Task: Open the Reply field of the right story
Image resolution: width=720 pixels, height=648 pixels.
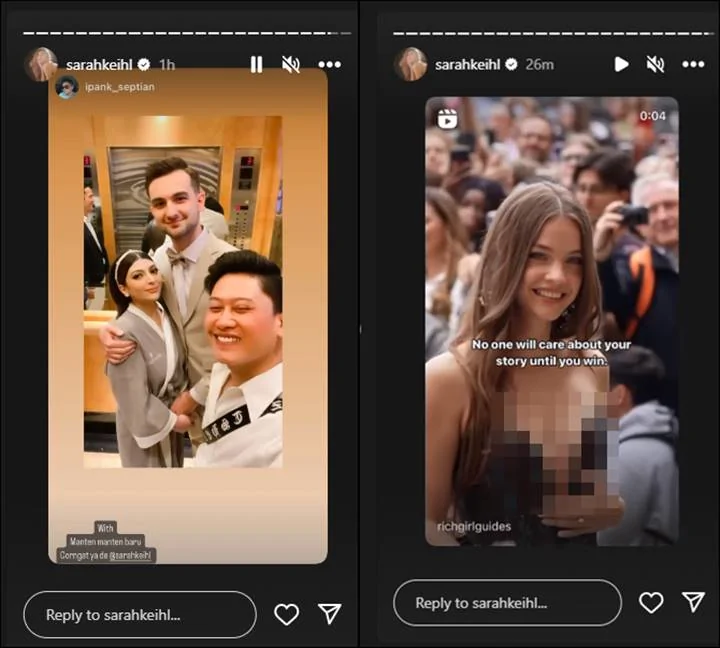Action: 507,603
